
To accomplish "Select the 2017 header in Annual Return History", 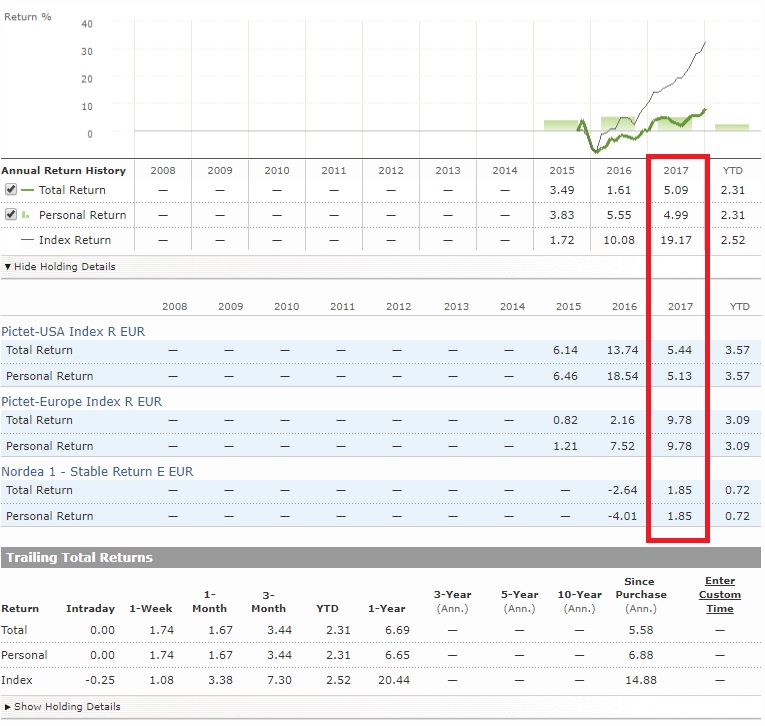I will pos(677,171).
